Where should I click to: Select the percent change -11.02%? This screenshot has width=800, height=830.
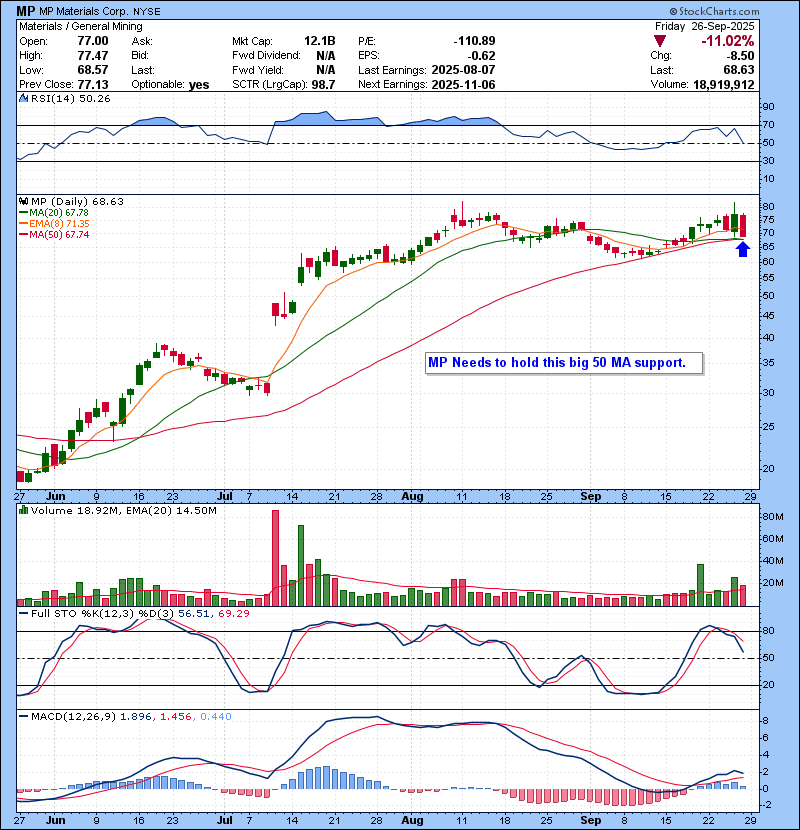click(727, 41)
